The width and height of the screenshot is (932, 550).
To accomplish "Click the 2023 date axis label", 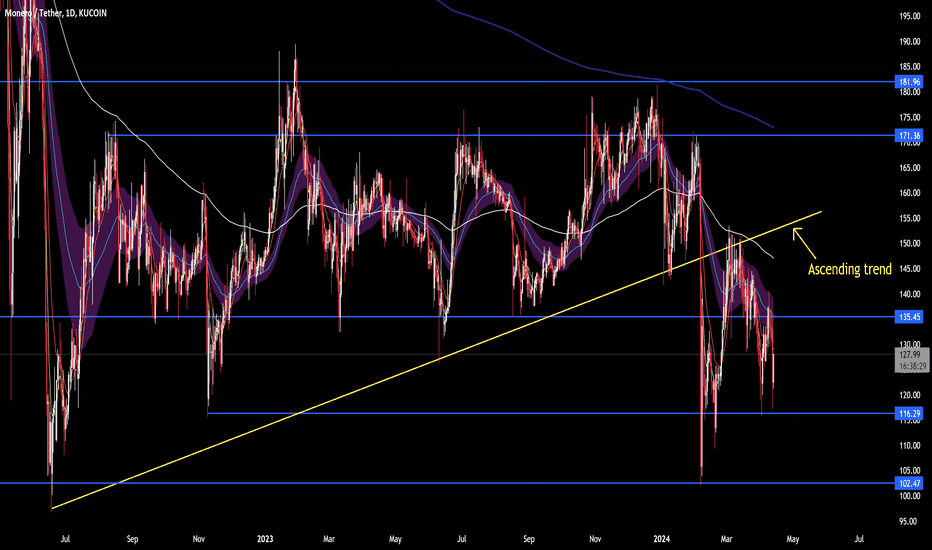I will (x=265, y=539).
